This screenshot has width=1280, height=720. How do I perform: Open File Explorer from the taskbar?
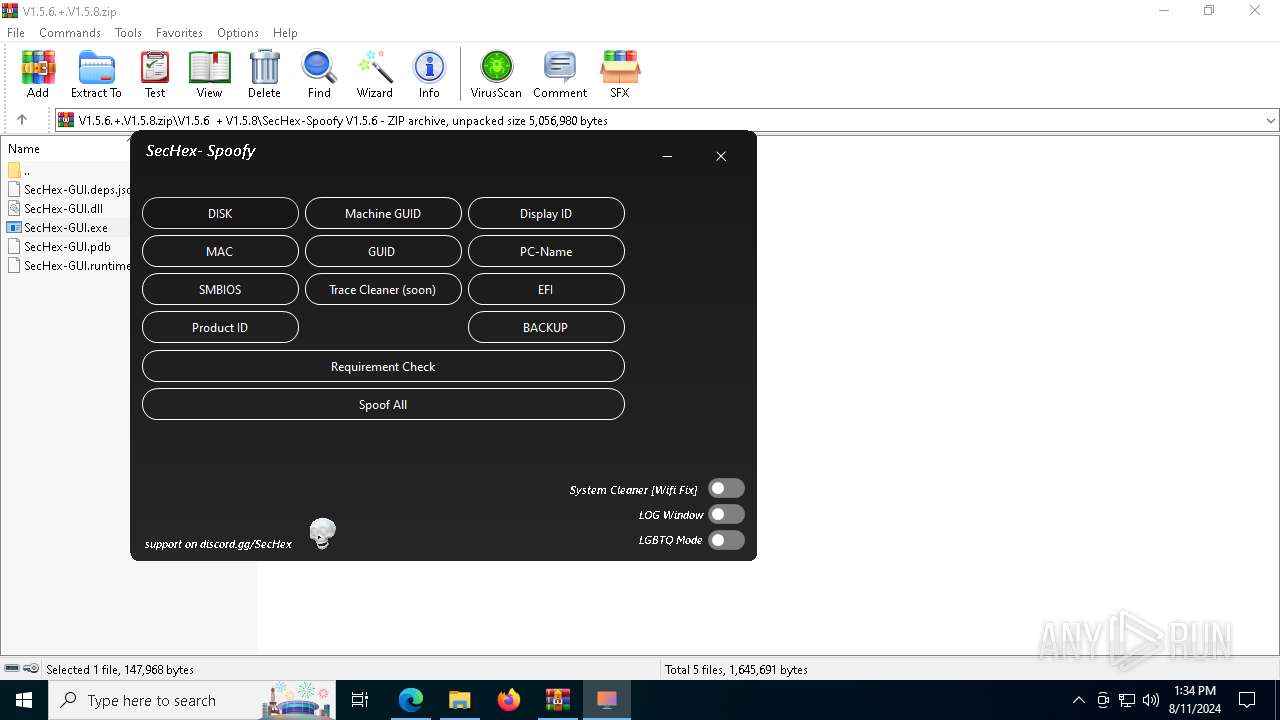pos(460,700)
